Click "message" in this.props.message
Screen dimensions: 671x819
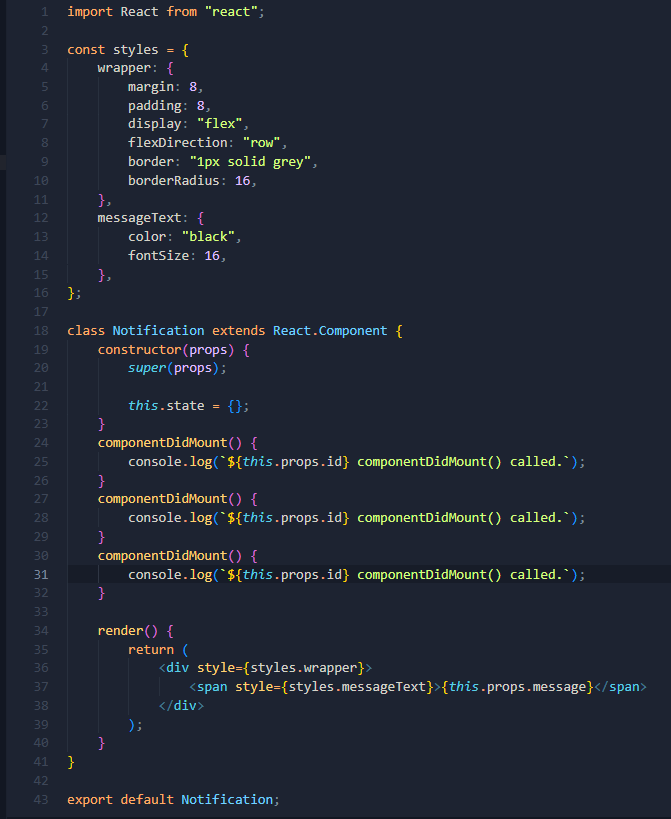559,687
